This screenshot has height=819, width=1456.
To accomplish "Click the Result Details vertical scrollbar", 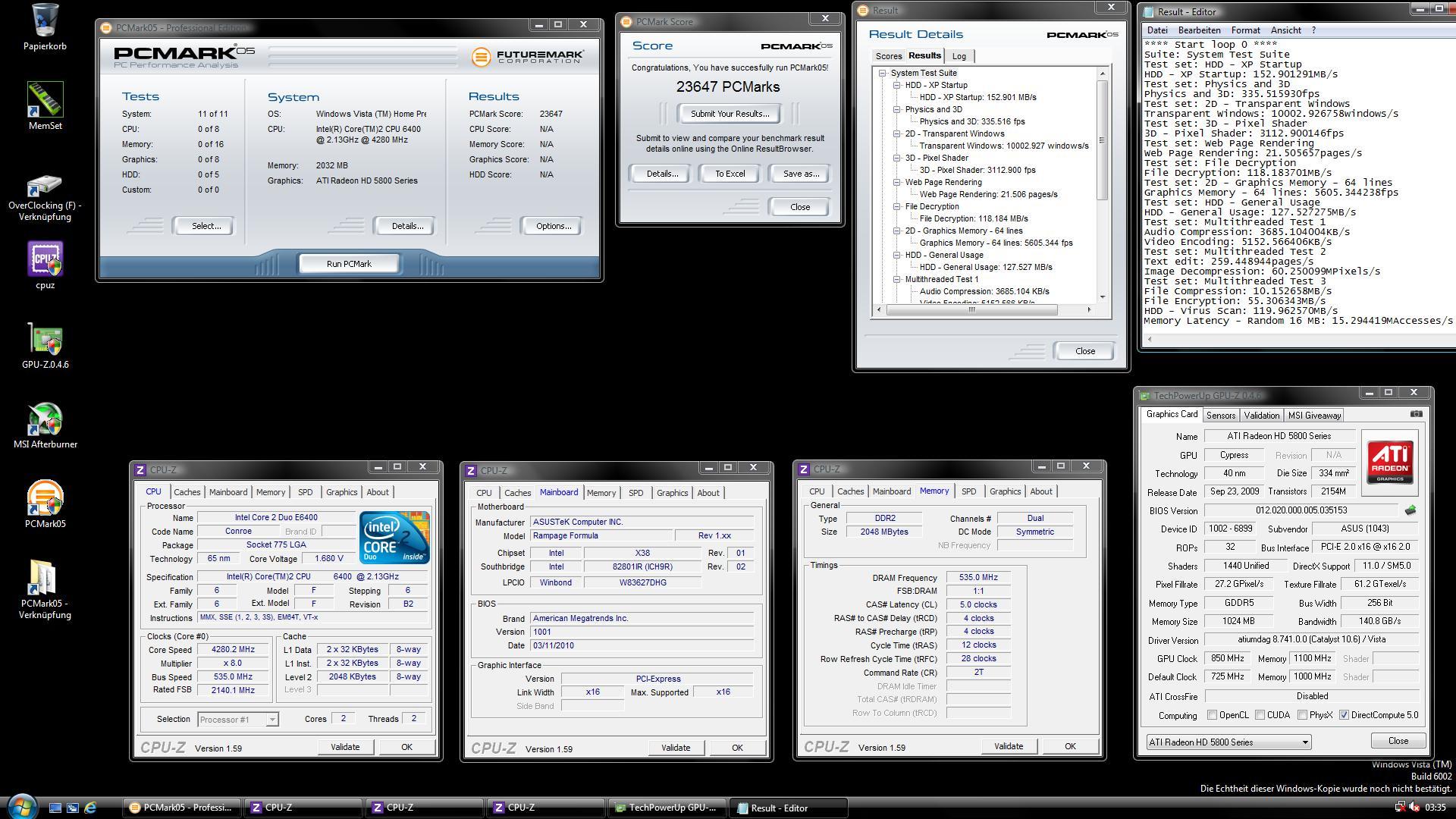I will pos(1103,184).
